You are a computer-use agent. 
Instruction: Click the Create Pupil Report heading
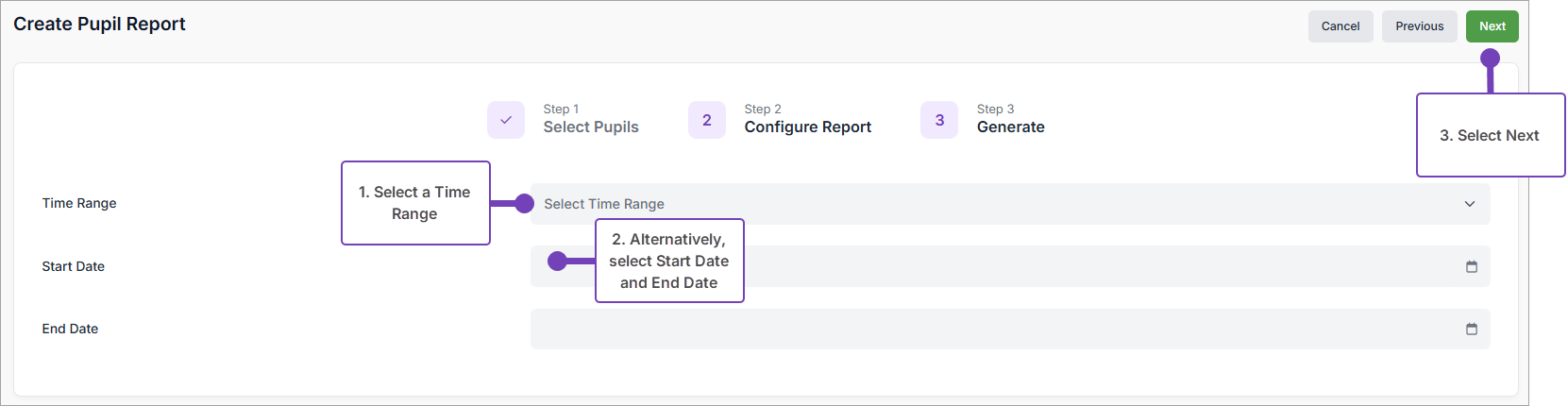pyautogui.click(x=99, y=25)
